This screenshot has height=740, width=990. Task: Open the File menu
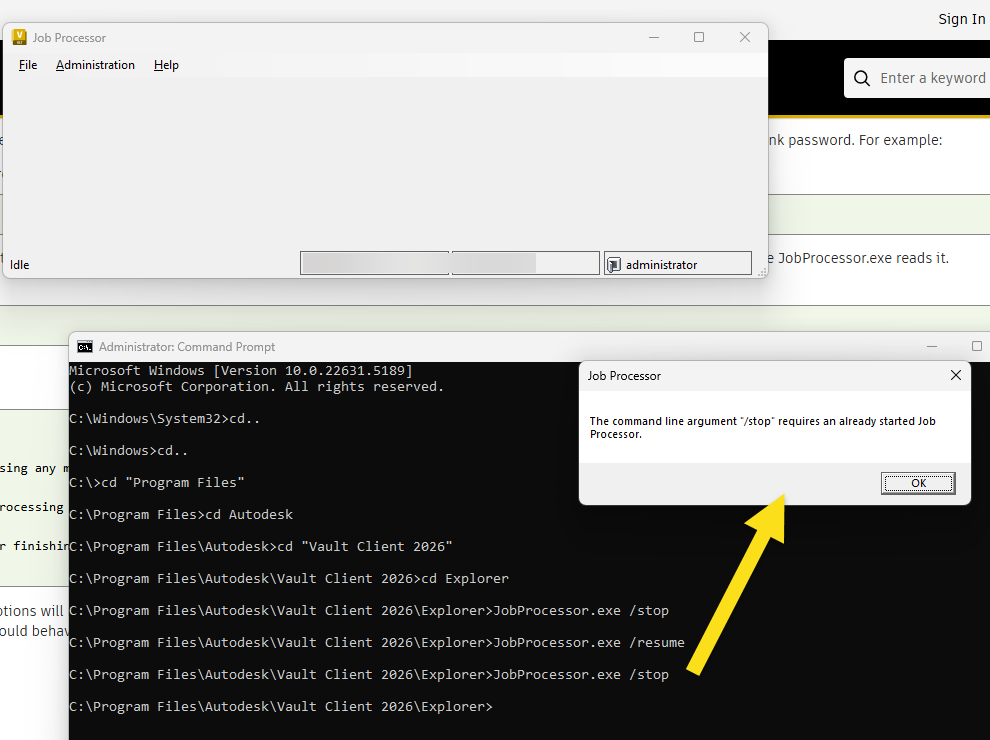tap(27, 65)
